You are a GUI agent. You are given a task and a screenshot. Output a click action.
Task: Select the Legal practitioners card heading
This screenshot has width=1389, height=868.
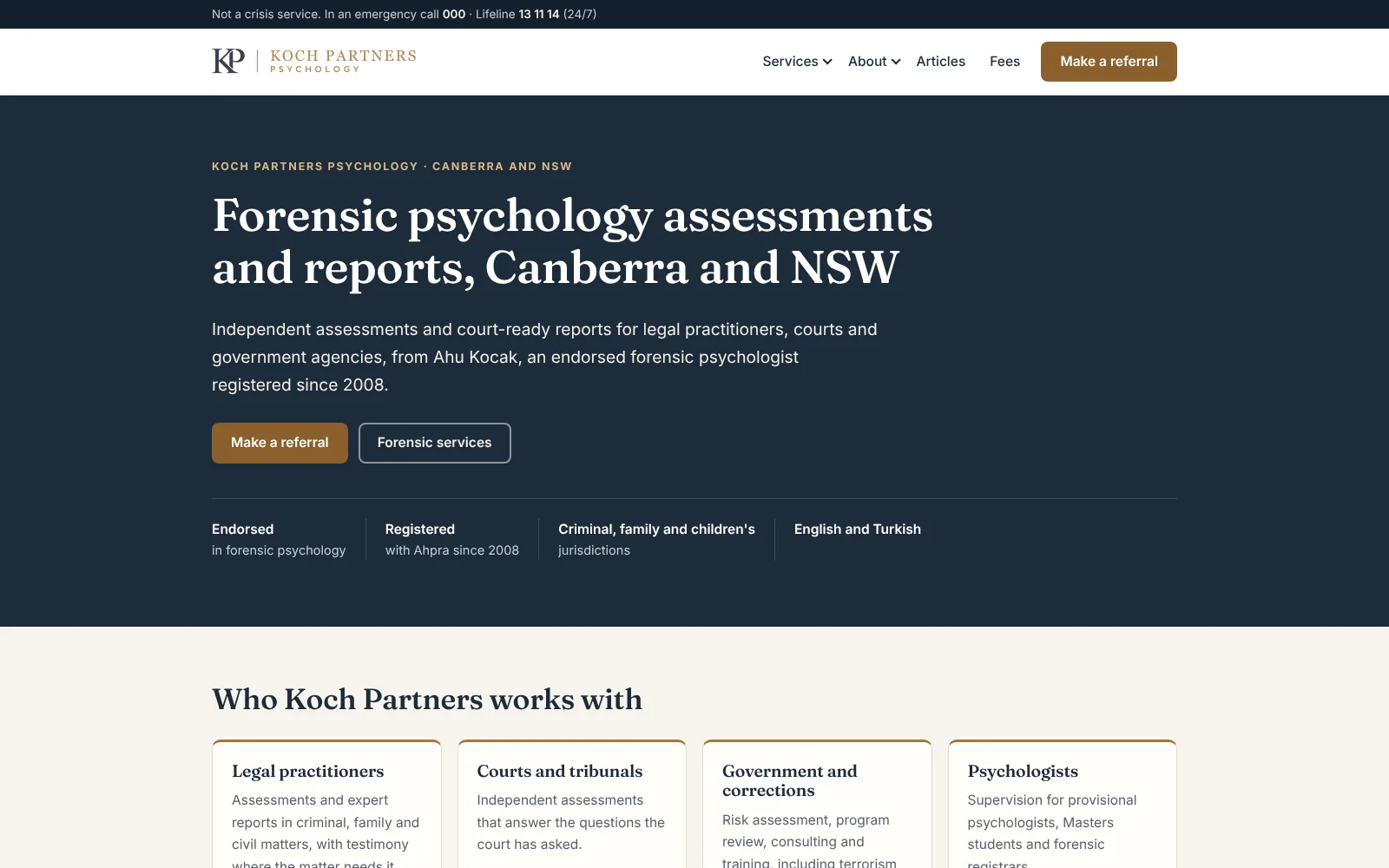(x=307, y=772)
